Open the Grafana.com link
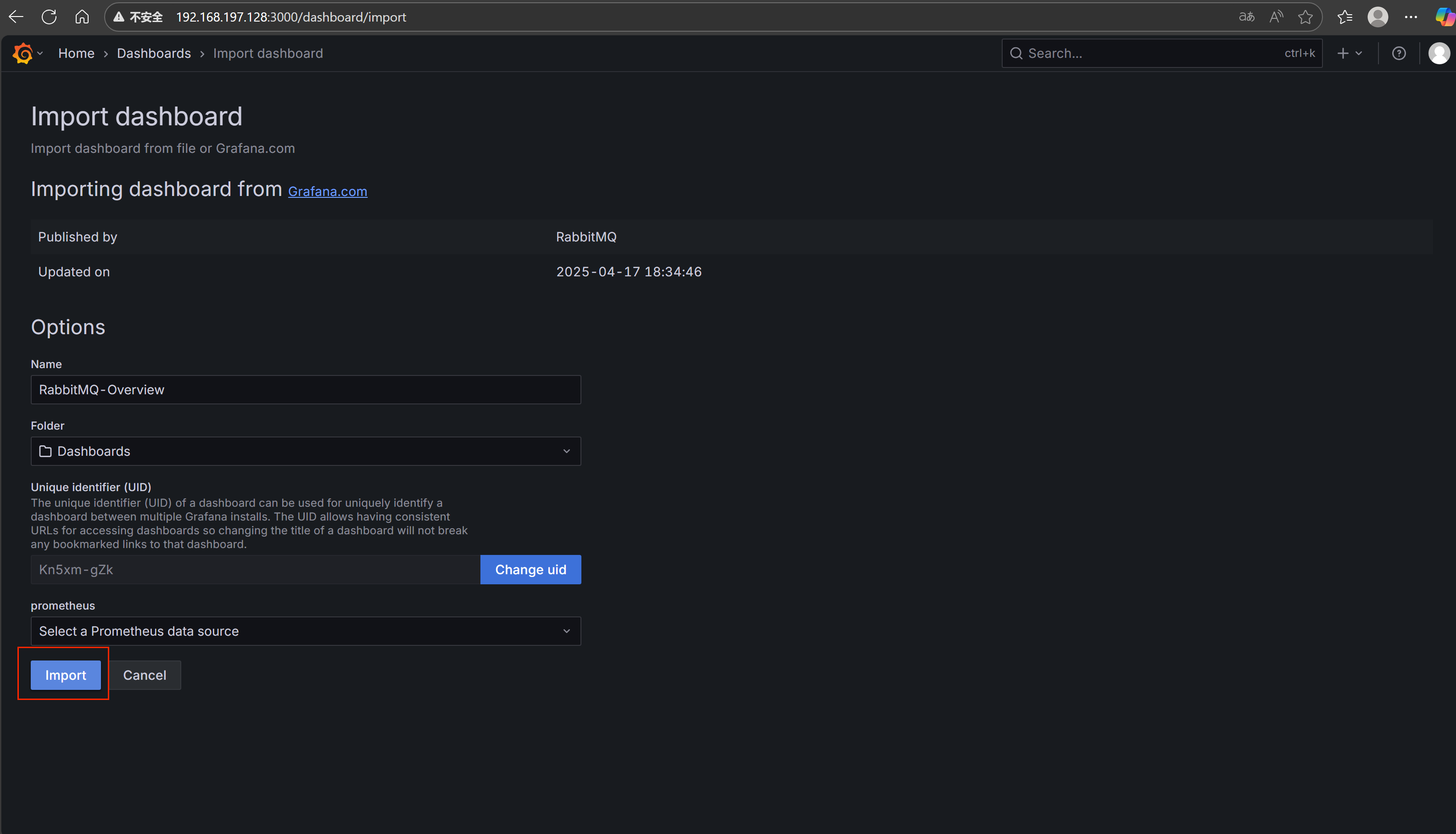This screenshot has width=1456, height=834. pos(328,191)
